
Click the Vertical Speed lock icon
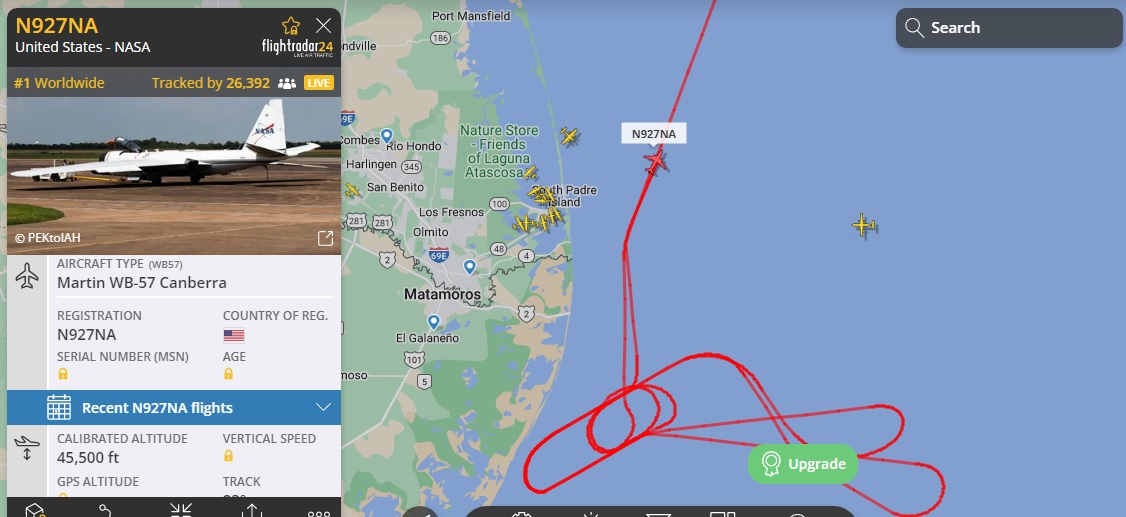228,456
